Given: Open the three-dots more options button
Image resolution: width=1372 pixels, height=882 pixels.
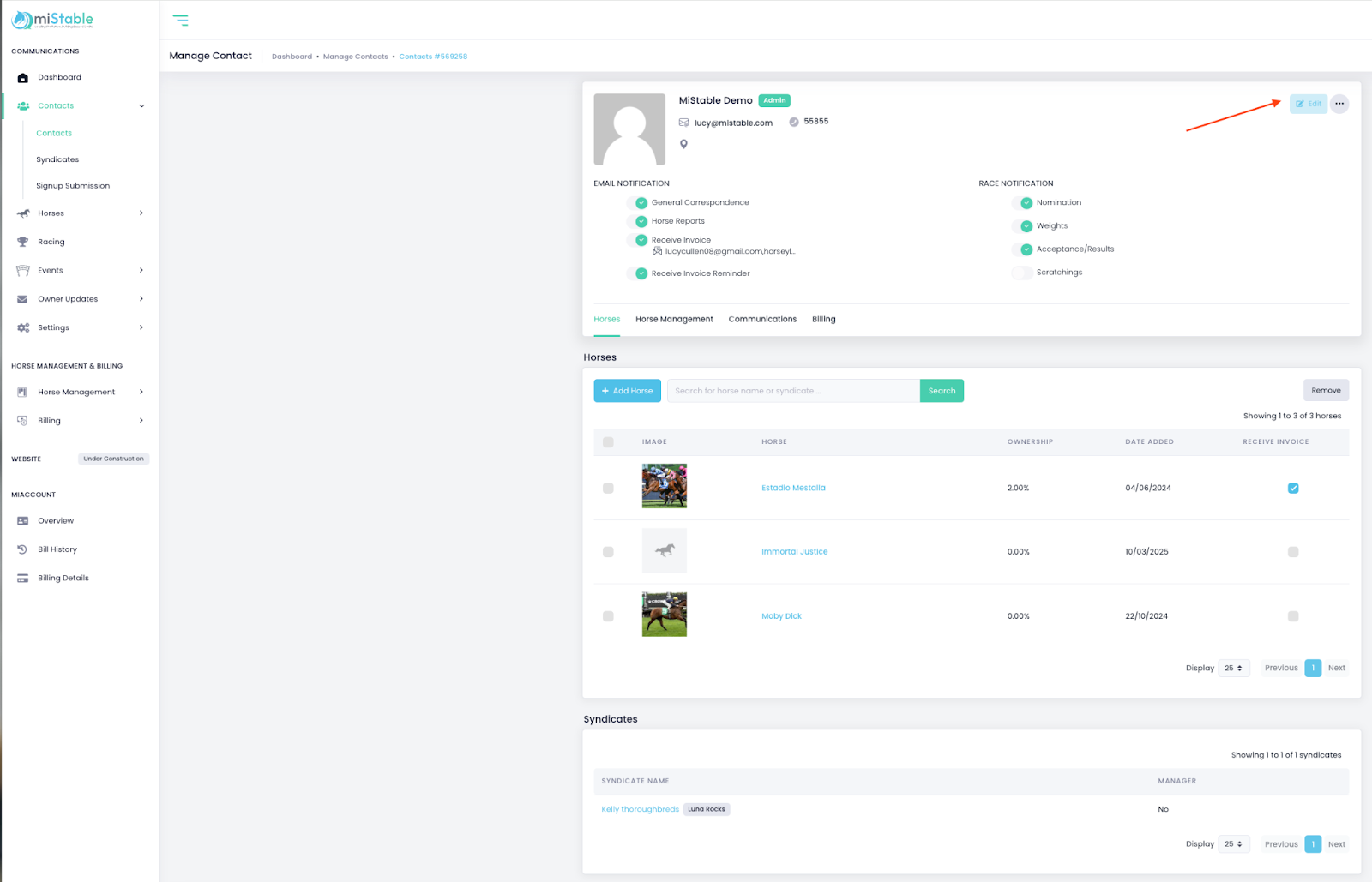Looking at the screenshot, I should pos(1339,104).
